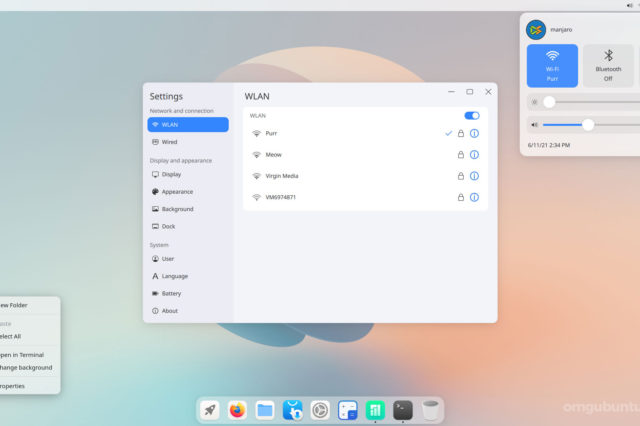Connect to the VM6974871 network
This screenshot has height=426, width=640.
281,197
